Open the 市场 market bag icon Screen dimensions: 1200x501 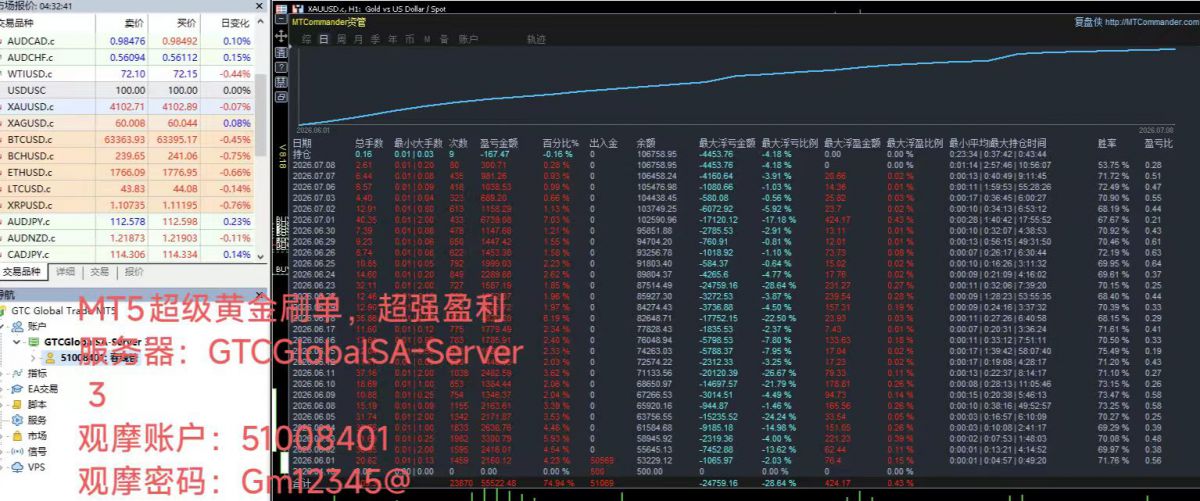(17, 436)
